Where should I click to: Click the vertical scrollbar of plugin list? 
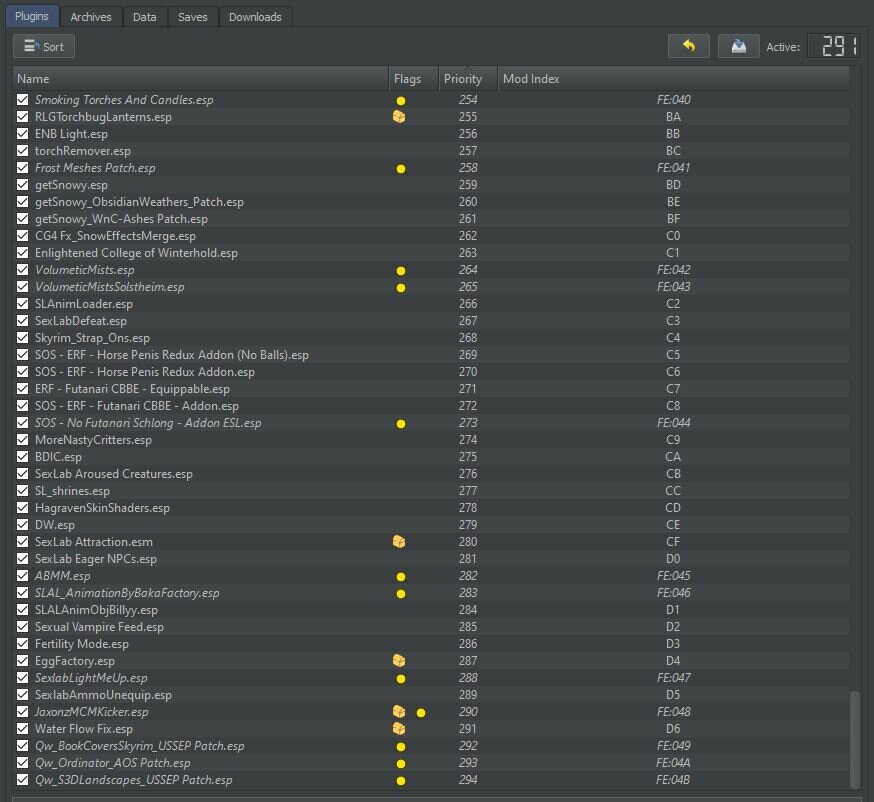point(855,739)
